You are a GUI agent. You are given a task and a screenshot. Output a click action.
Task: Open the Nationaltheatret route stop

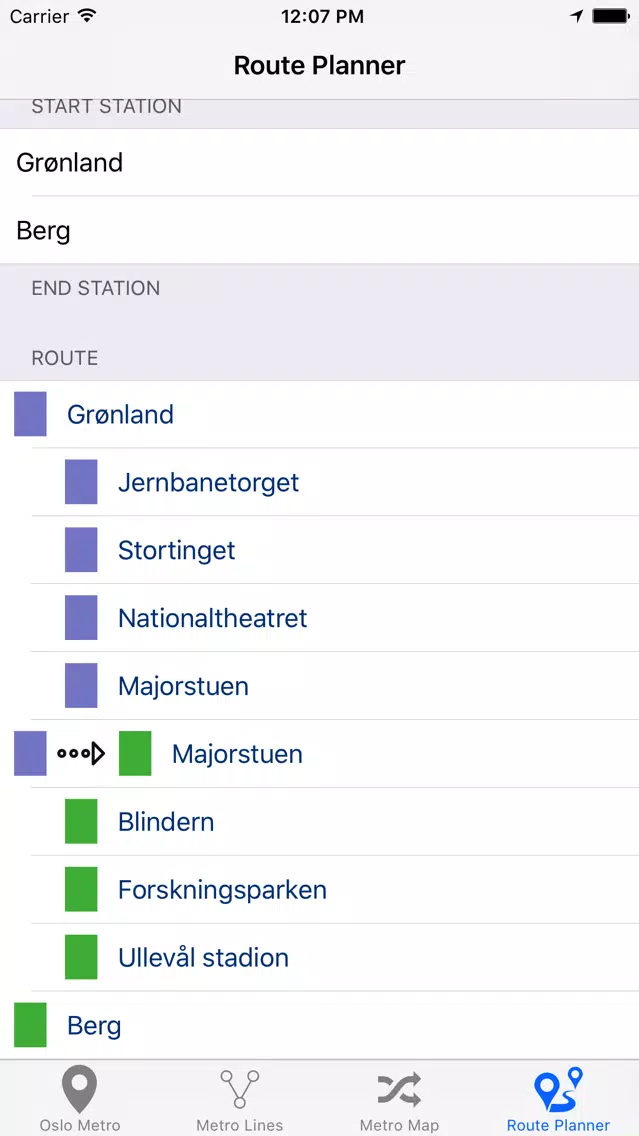[x=320, y=618]
